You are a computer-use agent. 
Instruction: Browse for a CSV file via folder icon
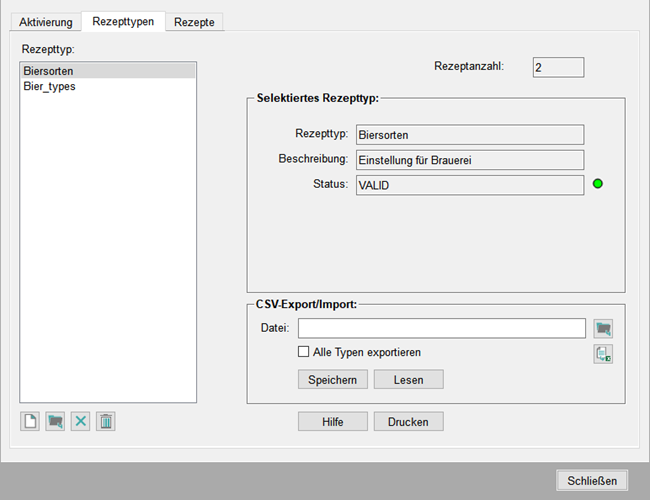pos(603,328)
